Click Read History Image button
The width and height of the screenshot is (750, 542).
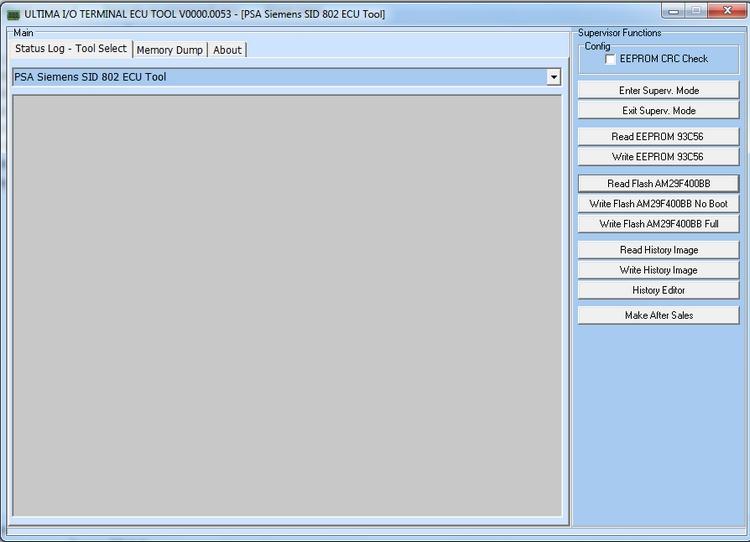coord(659,250)
